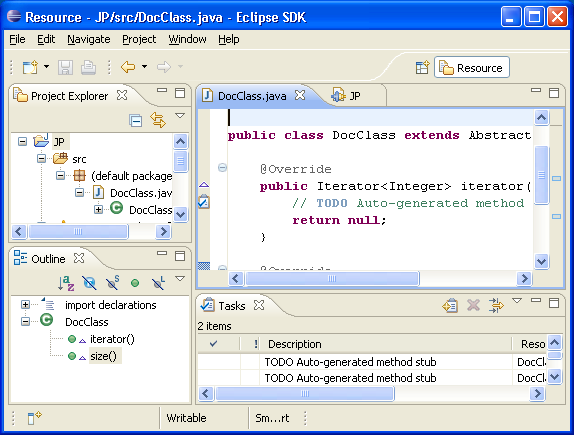Screen dimensions: 574x435
Task: Toggle Hide Fields in Outline toolbar
Action: [89, 283]
